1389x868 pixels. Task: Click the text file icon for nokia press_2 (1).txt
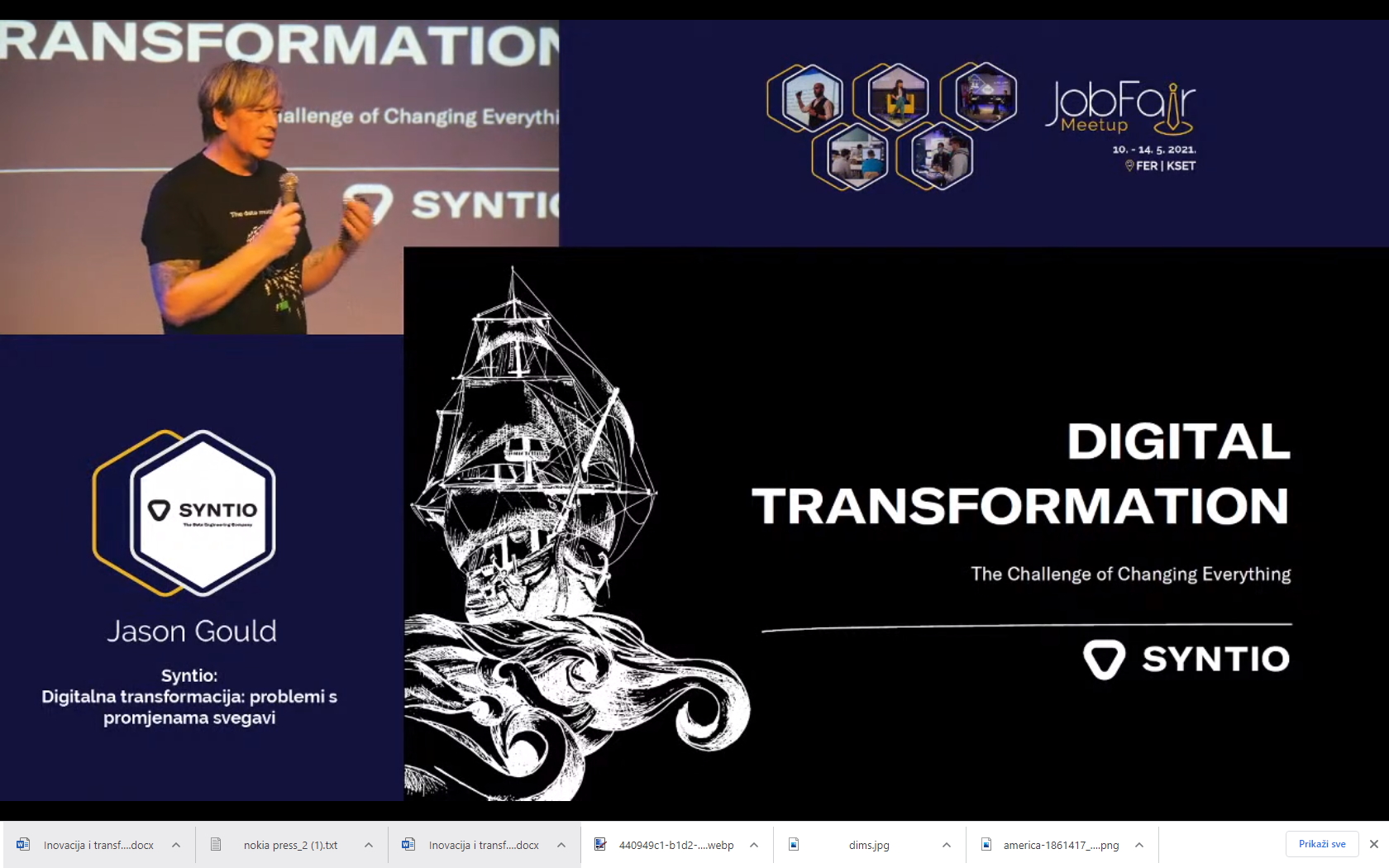coord(216,844)
